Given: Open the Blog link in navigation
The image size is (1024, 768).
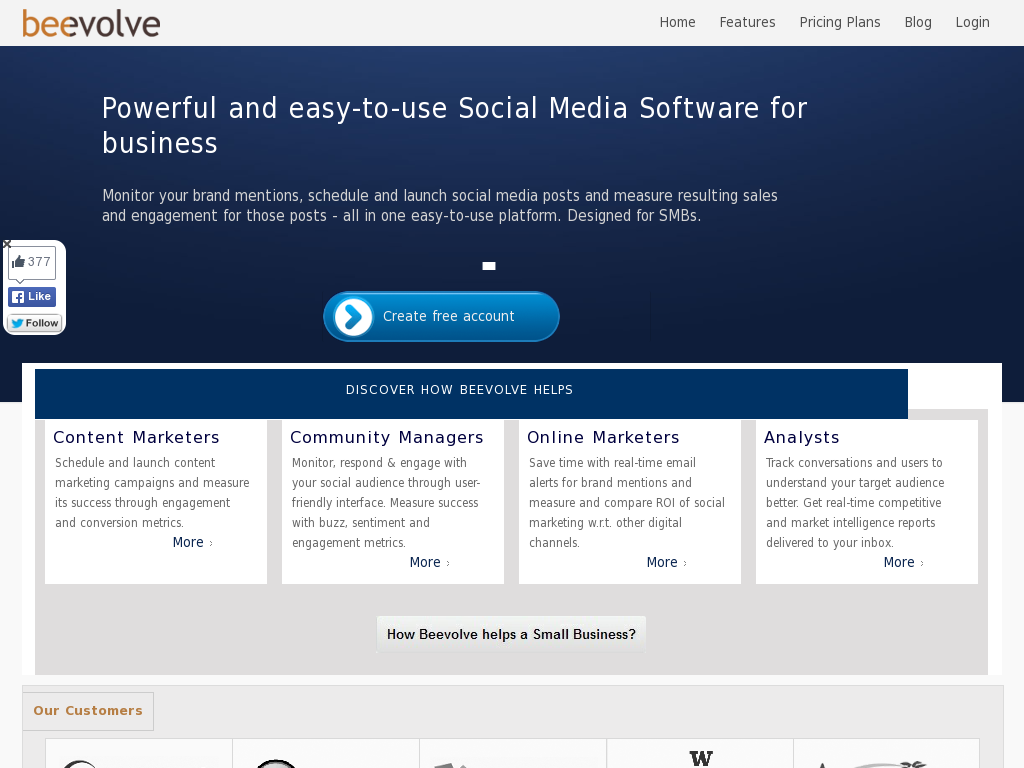Looking at the screenshot, I should tap(918, 22).
